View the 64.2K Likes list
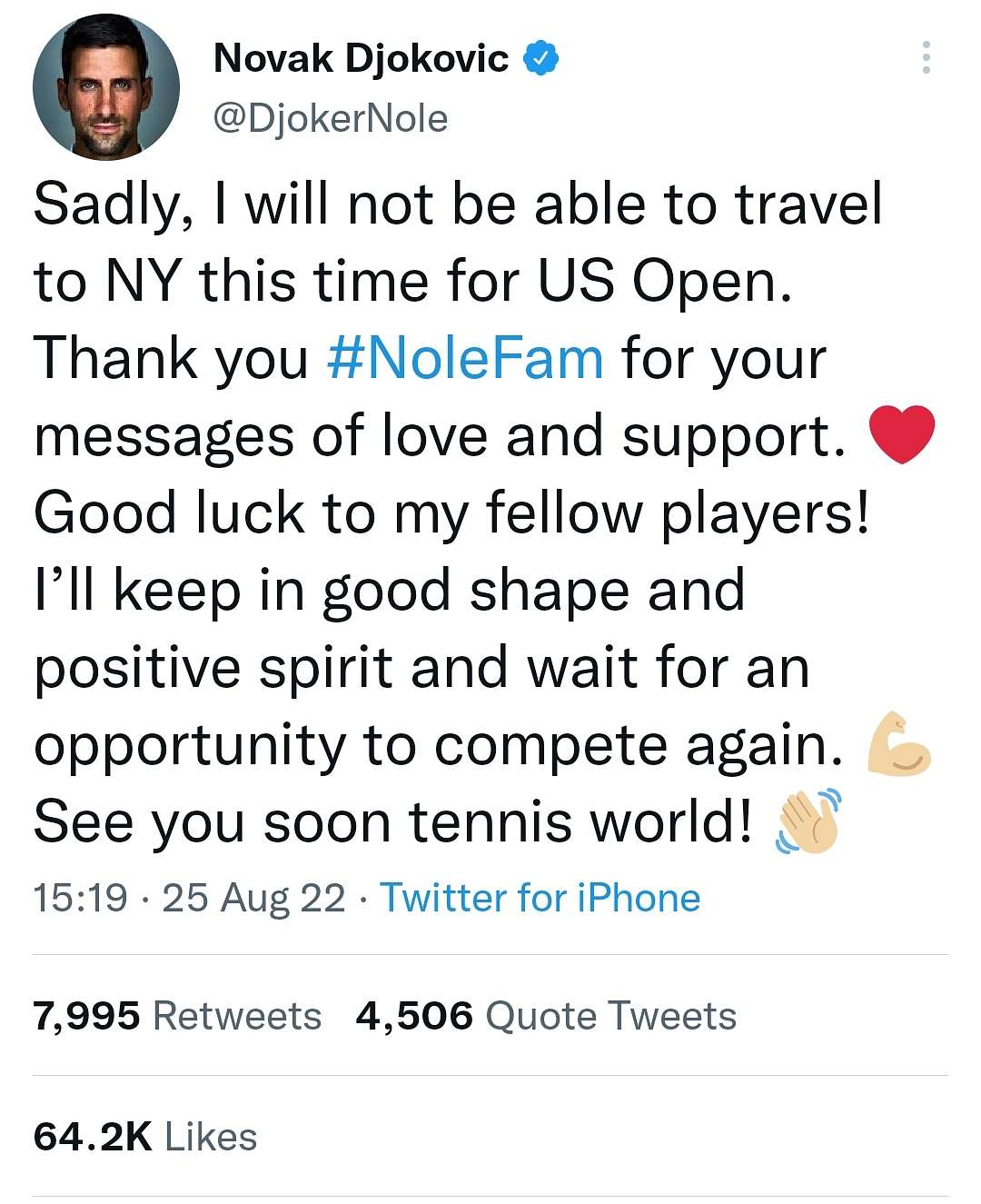 [145, 1136]
